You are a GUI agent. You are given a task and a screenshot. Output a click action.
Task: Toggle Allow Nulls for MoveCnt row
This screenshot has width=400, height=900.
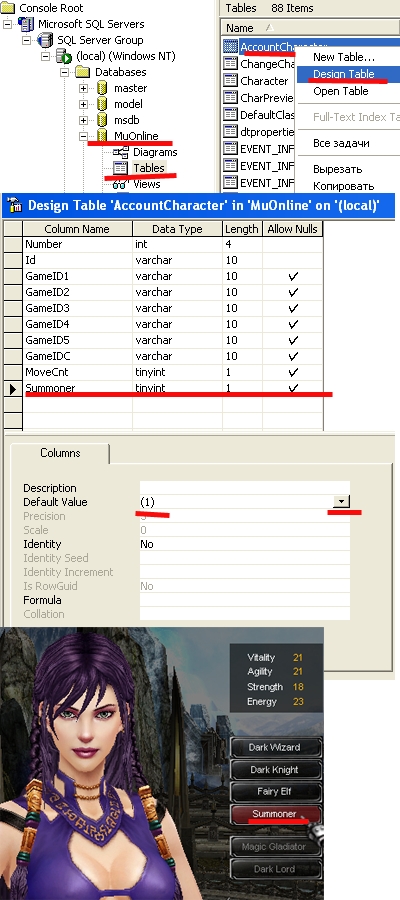(293, 372)
